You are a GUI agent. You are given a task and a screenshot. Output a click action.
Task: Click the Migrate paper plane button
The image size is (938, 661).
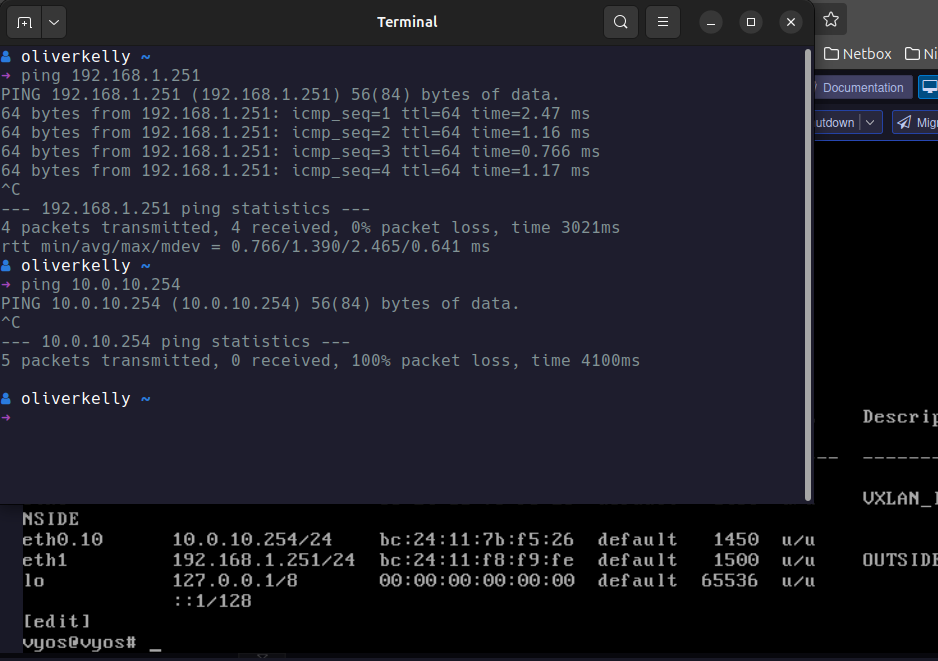pyautogui.click(x=915, y=123)
